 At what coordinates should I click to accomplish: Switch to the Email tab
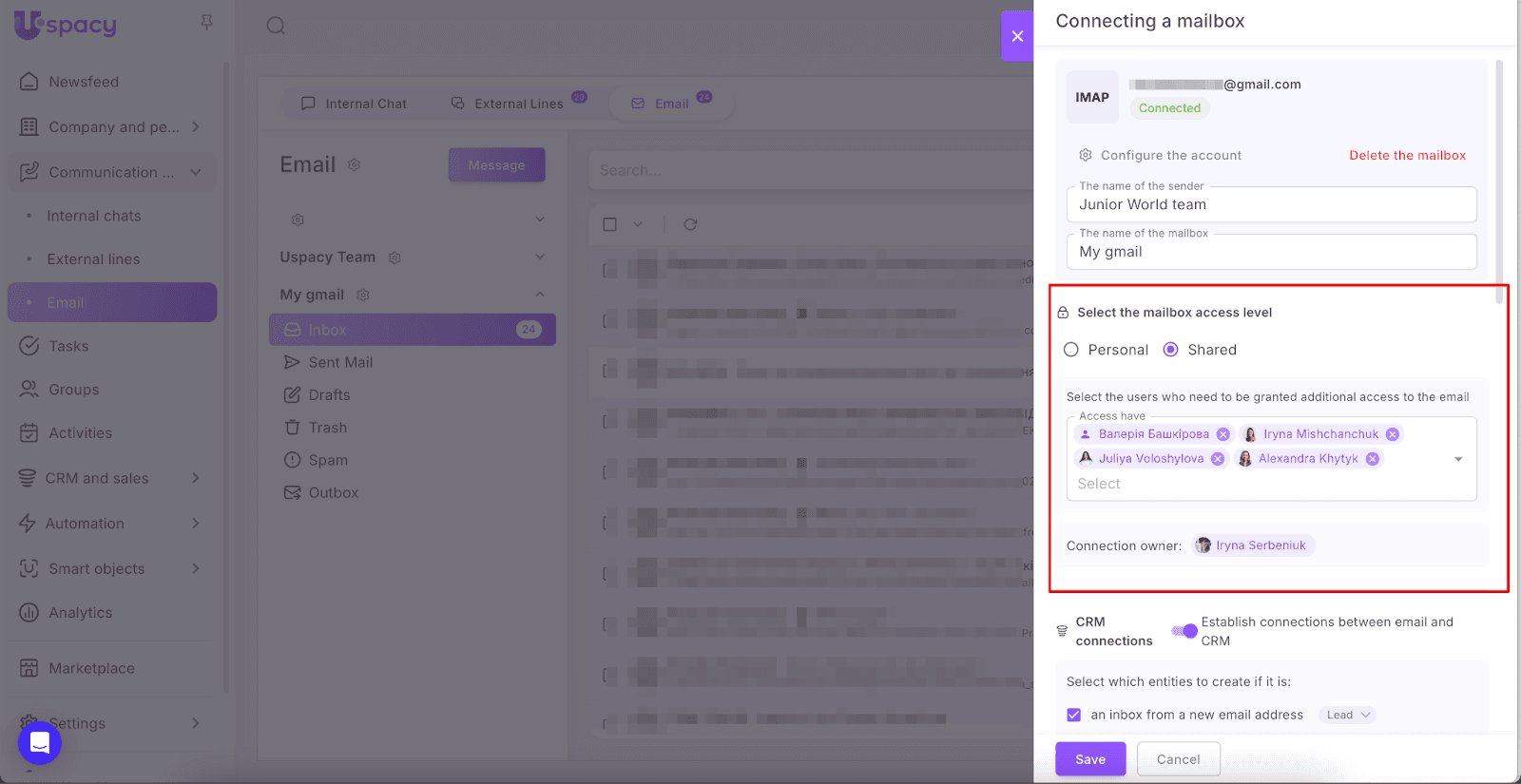pos(671,103)
